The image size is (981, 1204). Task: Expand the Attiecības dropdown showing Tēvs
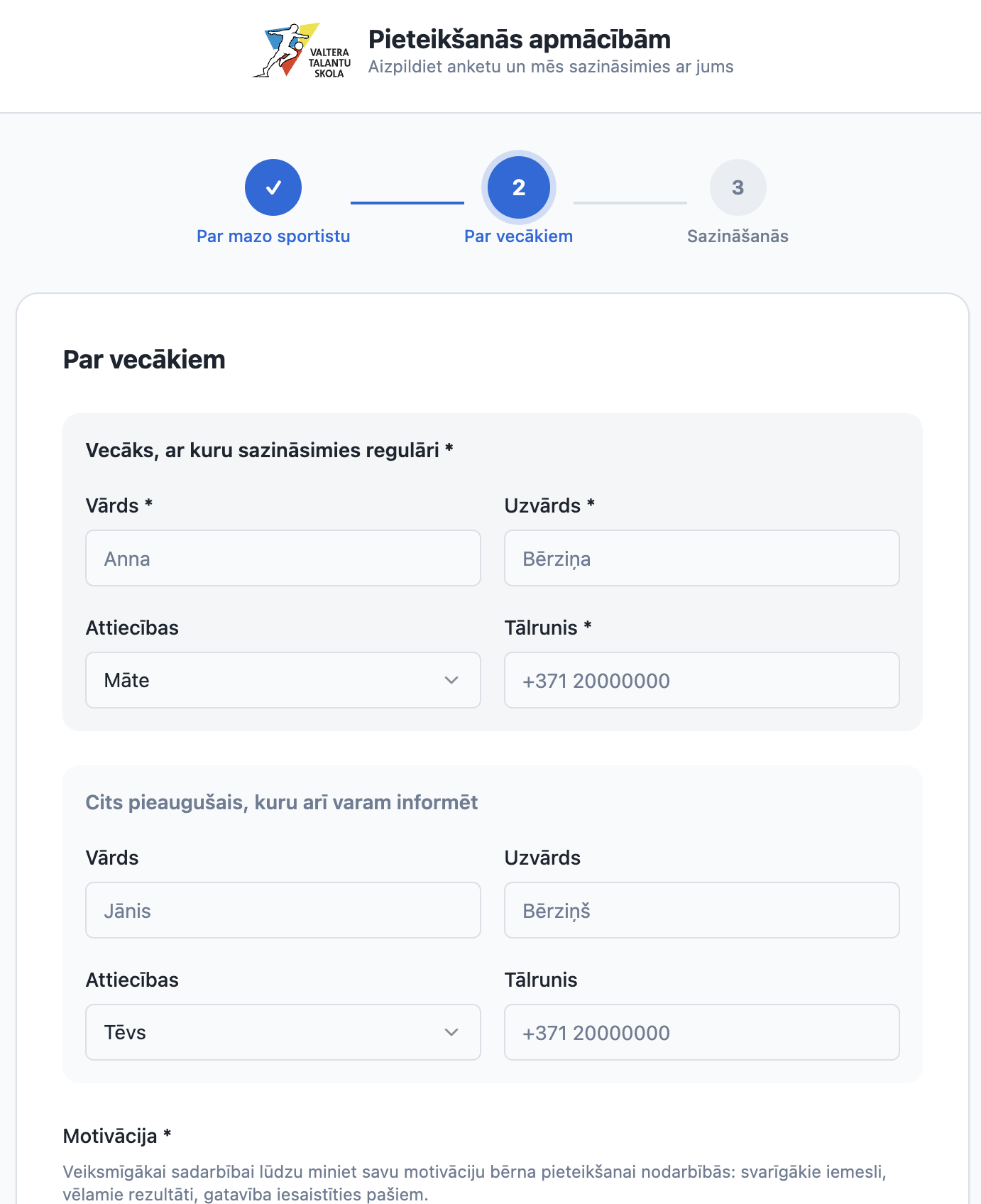click(283, 1032)
